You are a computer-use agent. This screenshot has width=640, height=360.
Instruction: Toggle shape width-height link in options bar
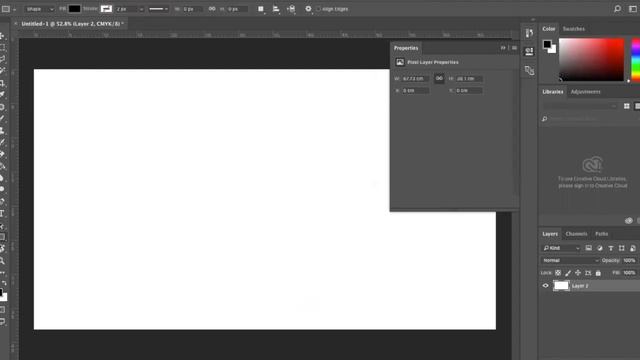point(212,9)
